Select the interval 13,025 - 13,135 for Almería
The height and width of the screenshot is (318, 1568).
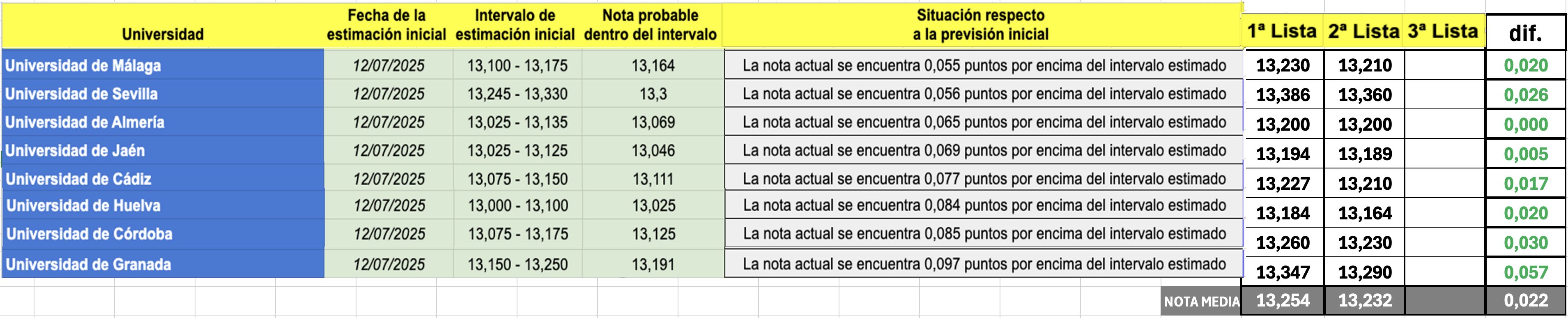(x=517, y=122)
